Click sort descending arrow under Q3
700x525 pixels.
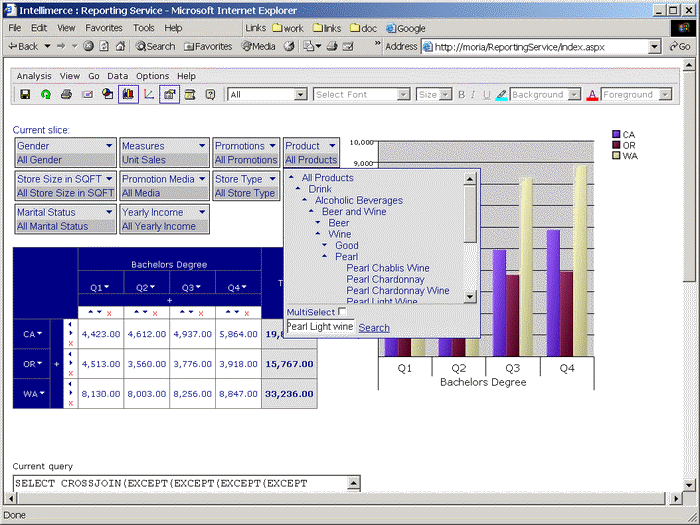pyautogui.click(x=192, y=312)
